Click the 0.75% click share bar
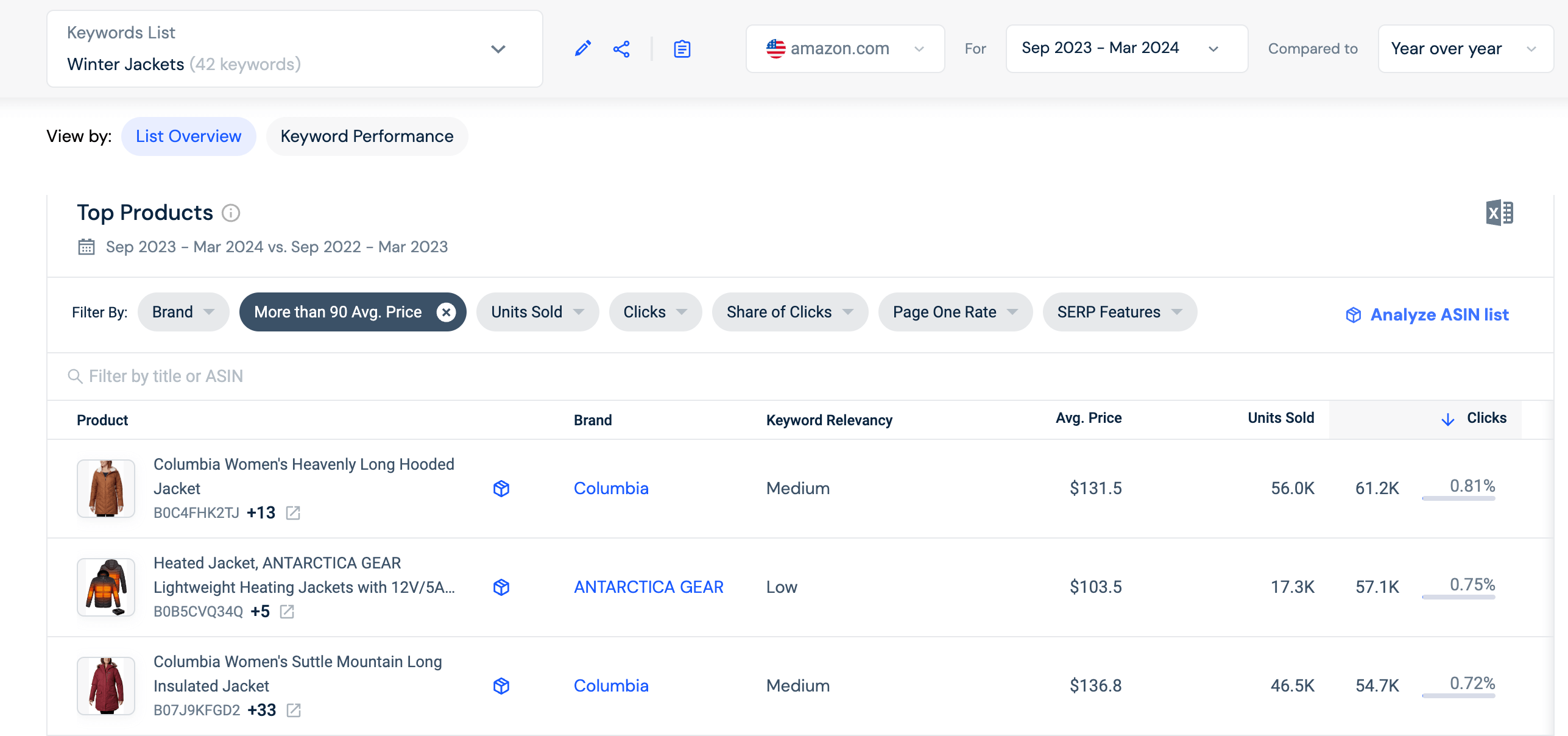The image size is (1568, 736). [x=1458, y=597]
